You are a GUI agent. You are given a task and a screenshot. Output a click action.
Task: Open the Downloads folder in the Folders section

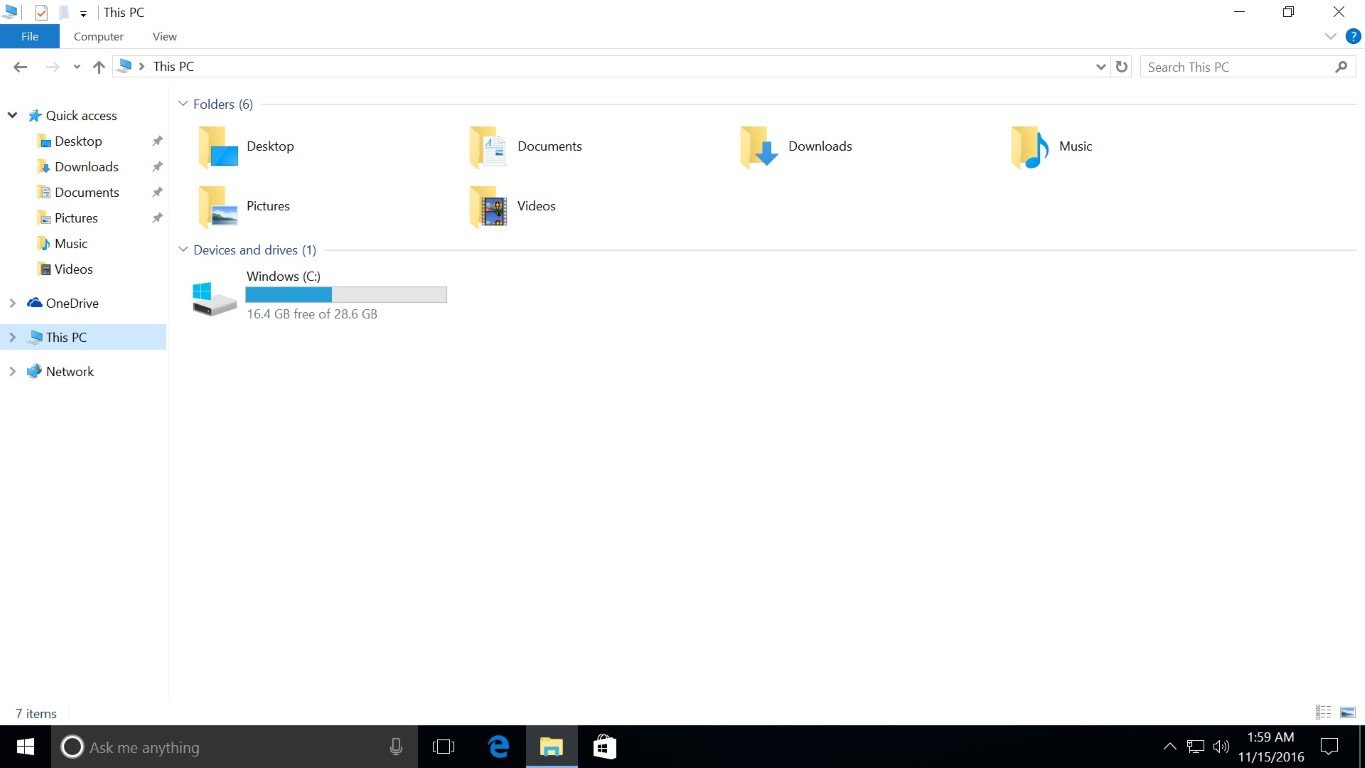pos(797,146)
